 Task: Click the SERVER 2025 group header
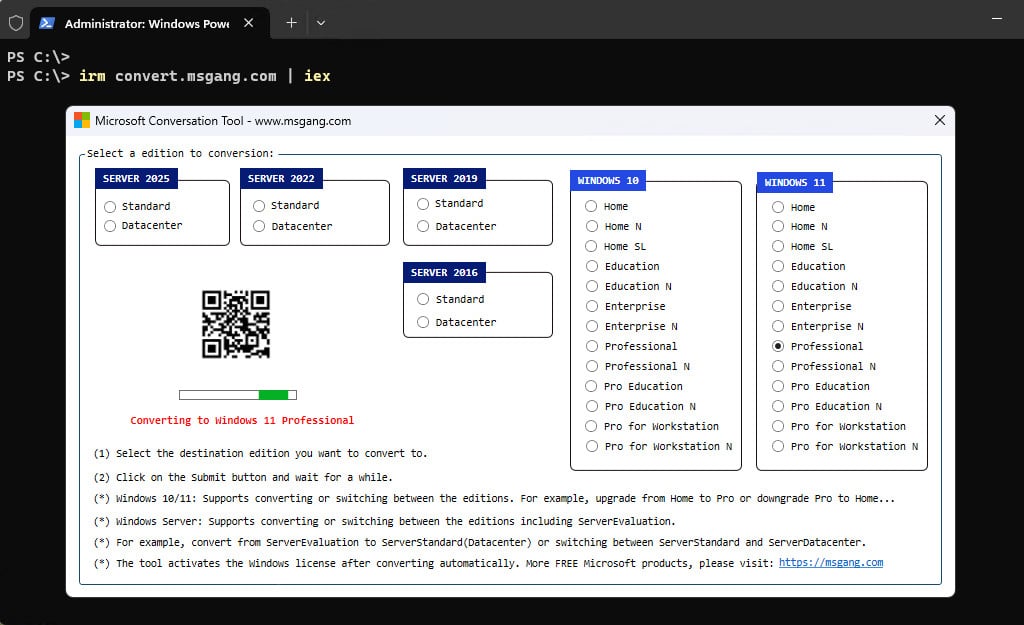tap(136, 178)
